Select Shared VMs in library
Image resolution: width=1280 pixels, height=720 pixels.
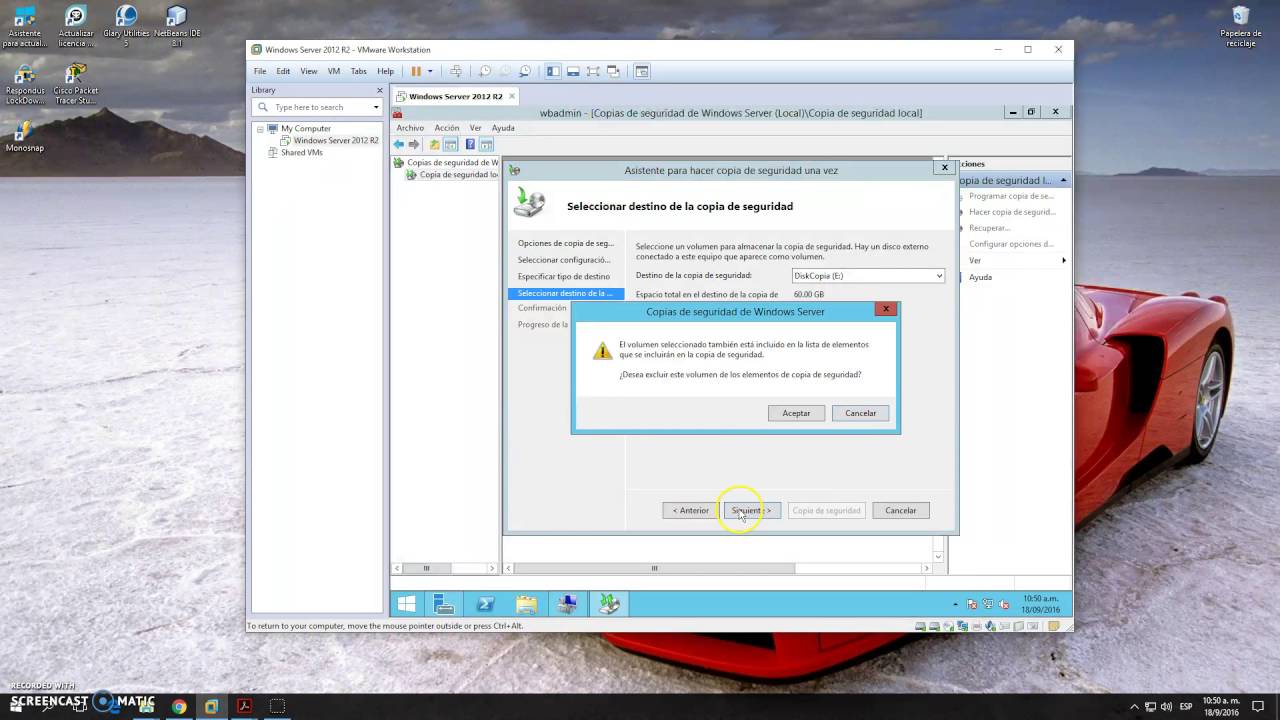302,152
